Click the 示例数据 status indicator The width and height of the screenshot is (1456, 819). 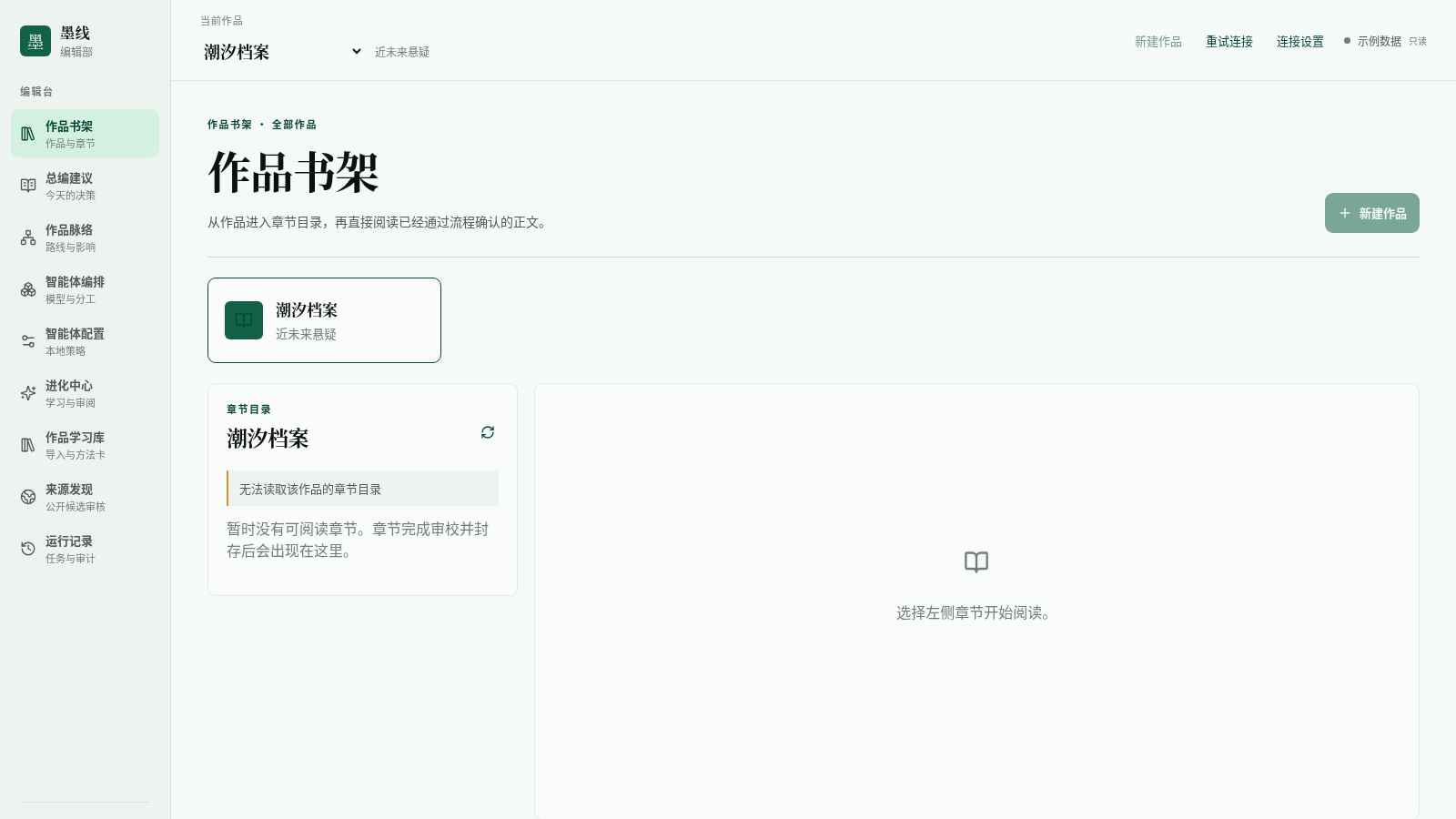click(x=1372, y=41)
